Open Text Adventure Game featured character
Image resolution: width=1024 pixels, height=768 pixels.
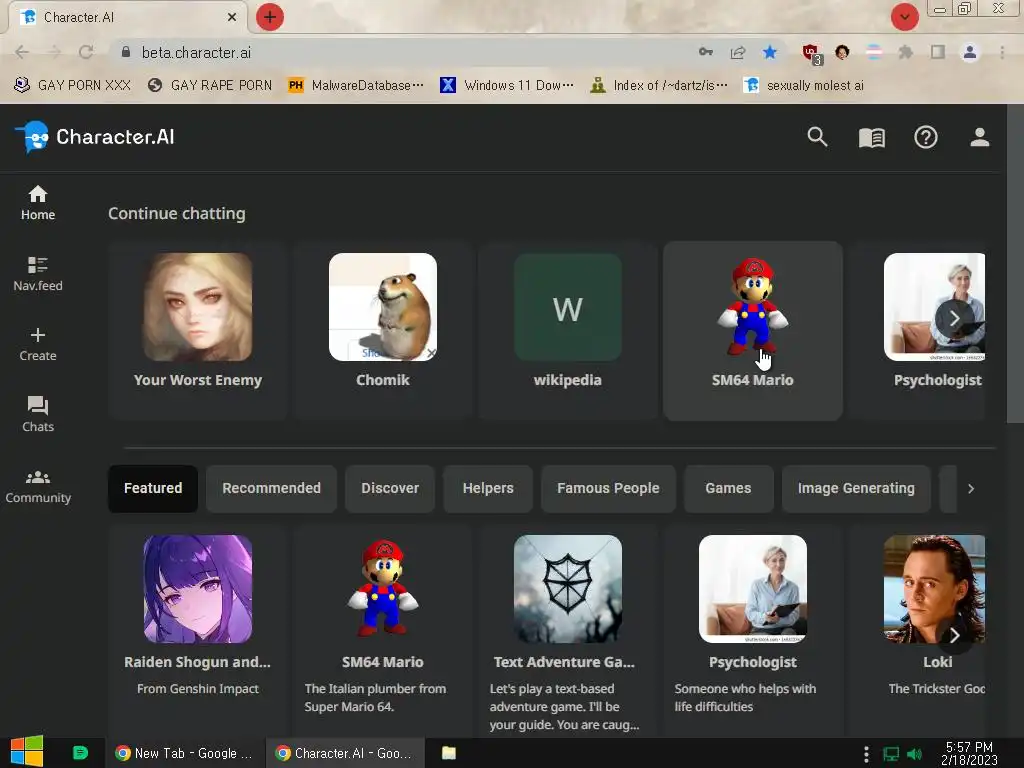point(568,630)
